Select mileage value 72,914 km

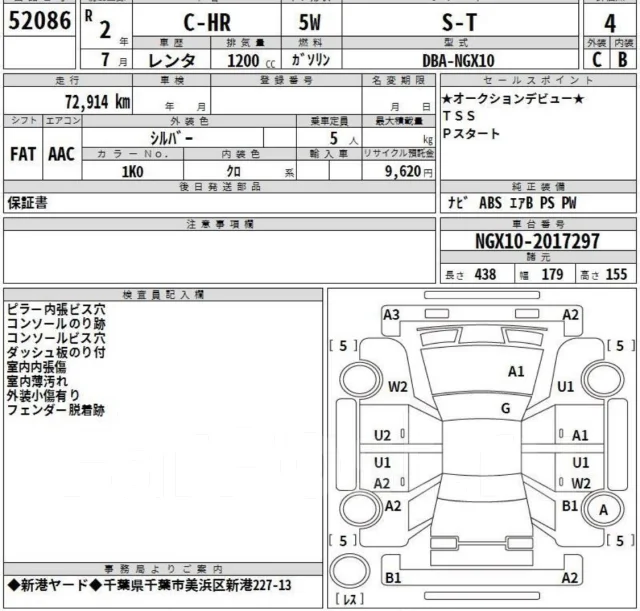click(x=98, y=102)
